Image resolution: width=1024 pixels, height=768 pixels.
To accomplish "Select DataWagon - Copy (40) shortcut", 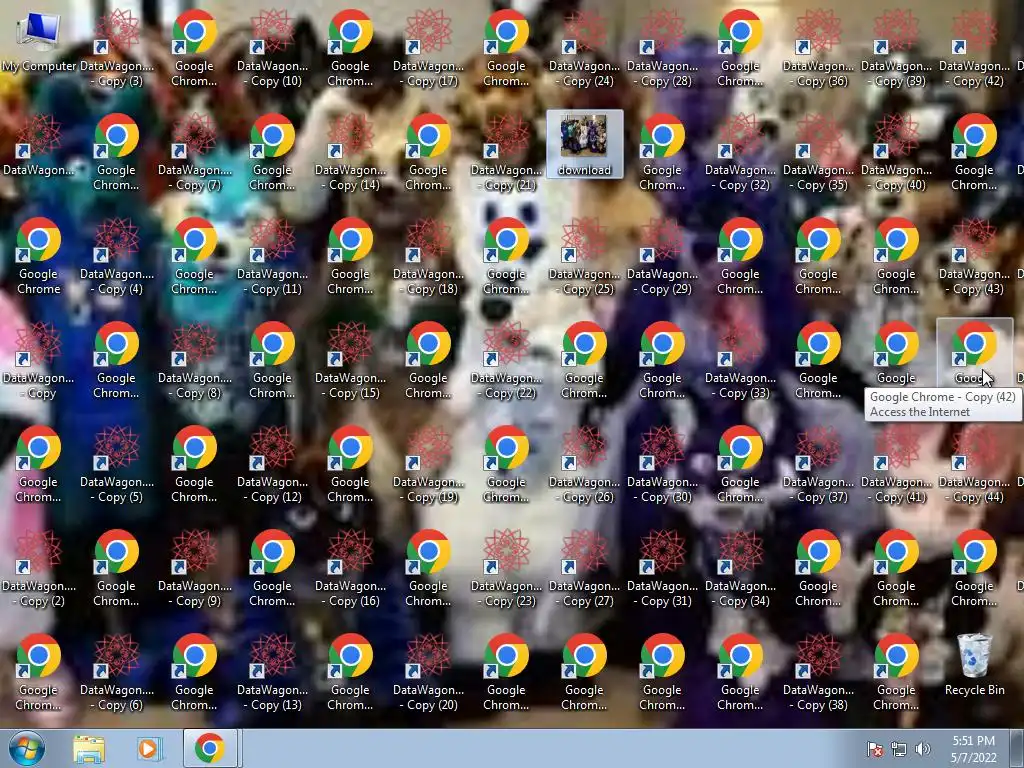I will tap(897, 151).
